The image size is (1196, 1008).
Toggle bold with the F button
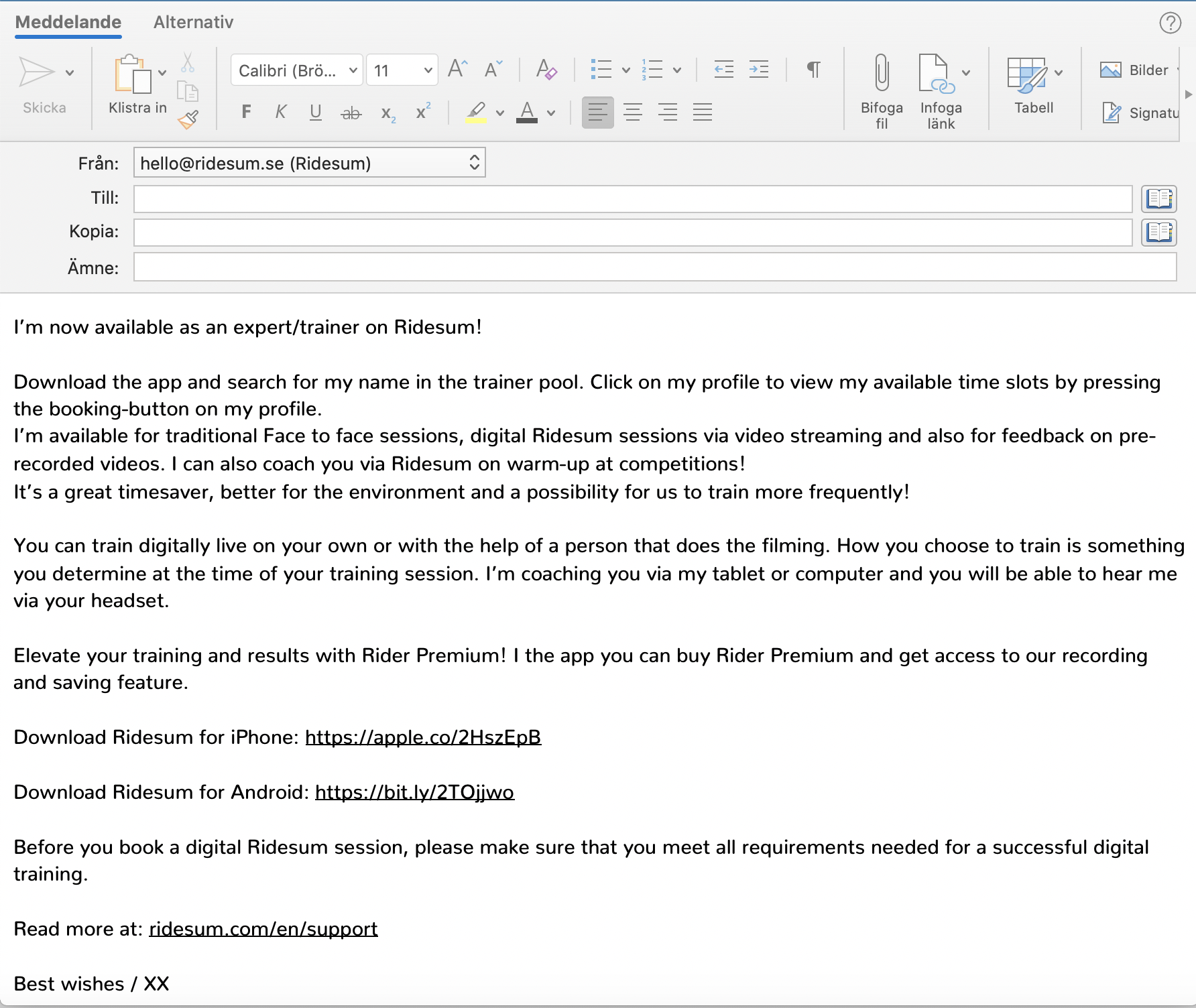pyautogui.click(x=247, y=112)
